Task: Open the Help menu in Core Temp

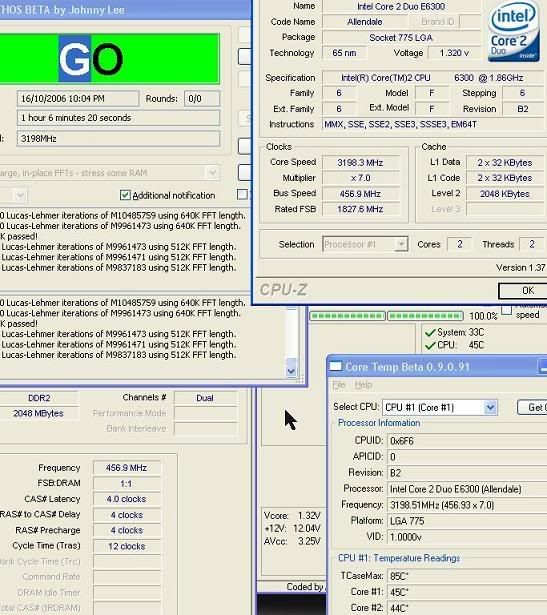Action: pos(363,385)
